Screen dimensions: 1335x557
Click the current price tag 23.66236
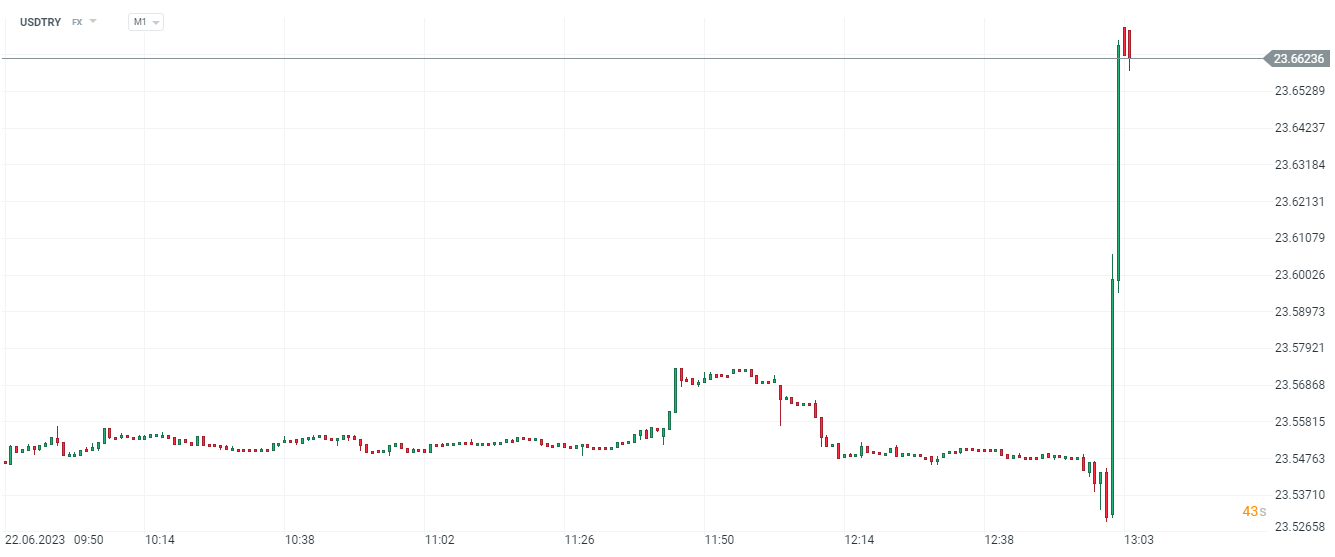1300,59
